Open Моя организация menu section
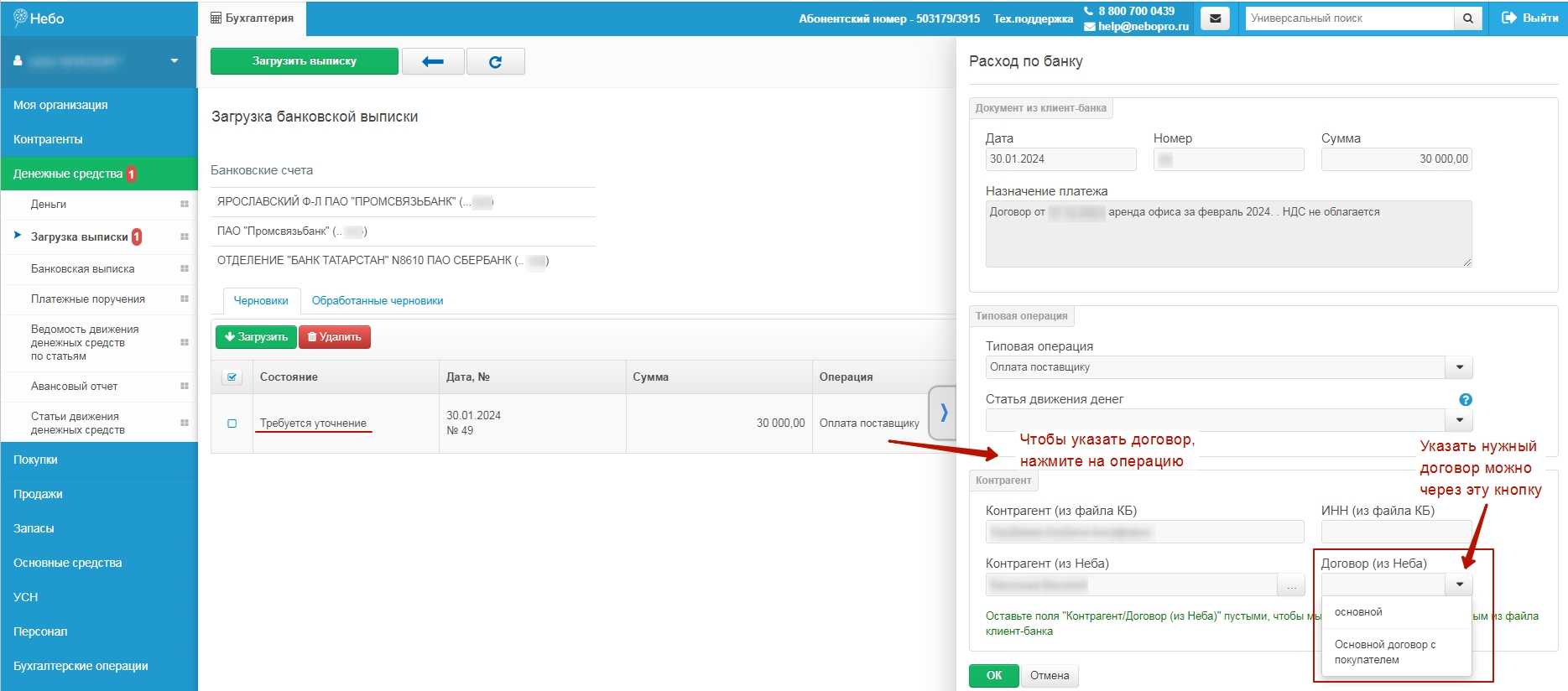The width and height of the screenshot is (1568, 691). point(99,105)
